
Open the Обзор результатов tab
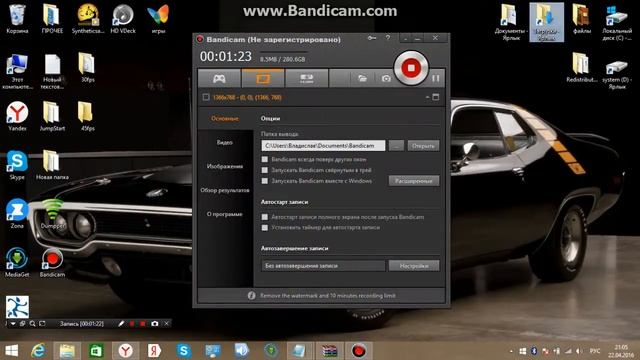coord(225,190)
